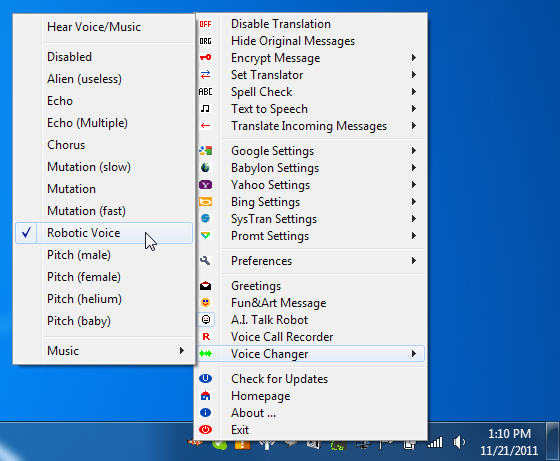This screenshot has height=461, width=560.
Task: Click the purple Yahoo icon
Action: click(x=205, y=185)
